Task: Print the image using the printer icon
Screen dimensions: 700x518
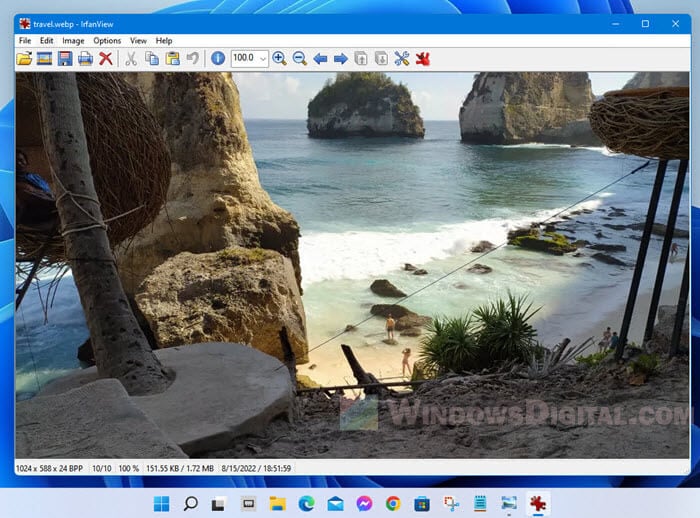Action: pyautogui.click(x=85, y=58)
